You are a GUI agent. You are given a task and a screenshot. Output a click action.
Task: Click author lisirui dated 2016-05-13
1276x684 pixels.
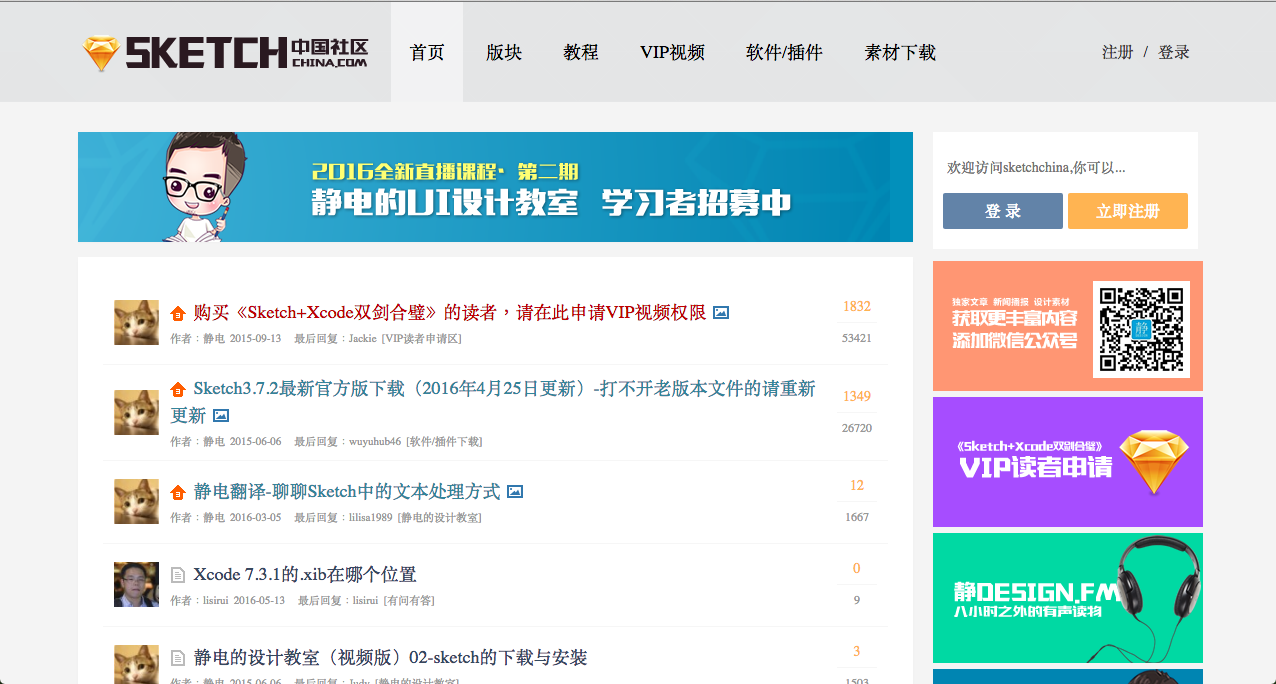[216, 600]
